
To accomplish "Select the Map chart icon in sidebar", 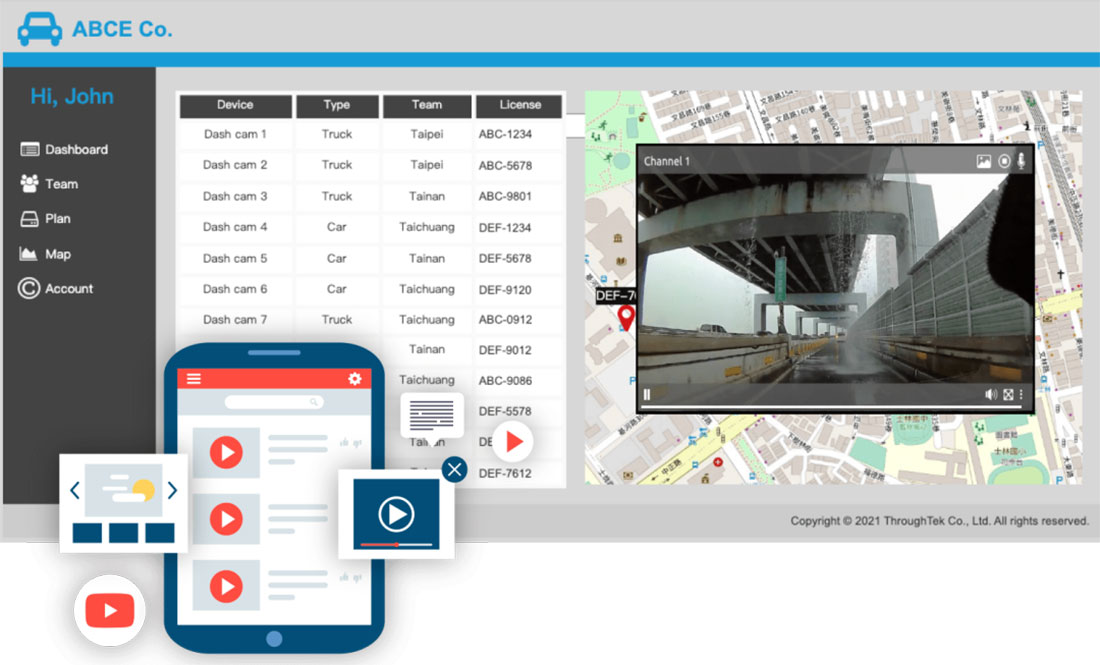I will coord(29,254).
